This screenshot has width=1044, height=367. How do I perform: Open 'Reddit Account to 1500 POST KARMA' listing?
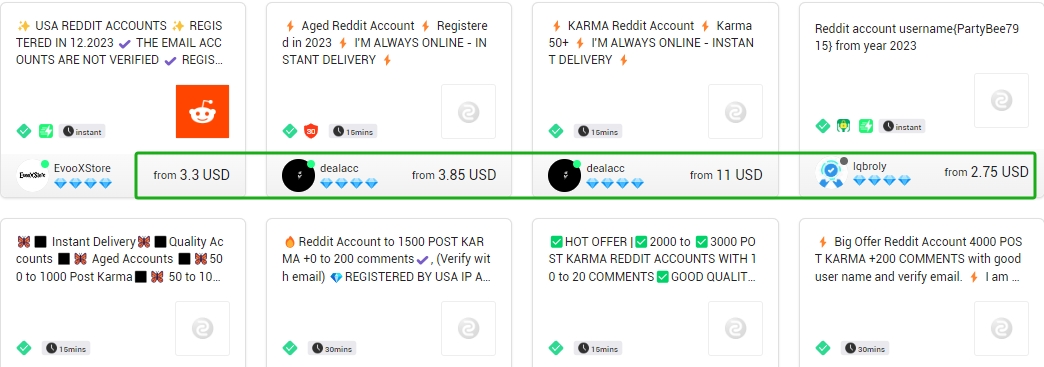point(387,259)
